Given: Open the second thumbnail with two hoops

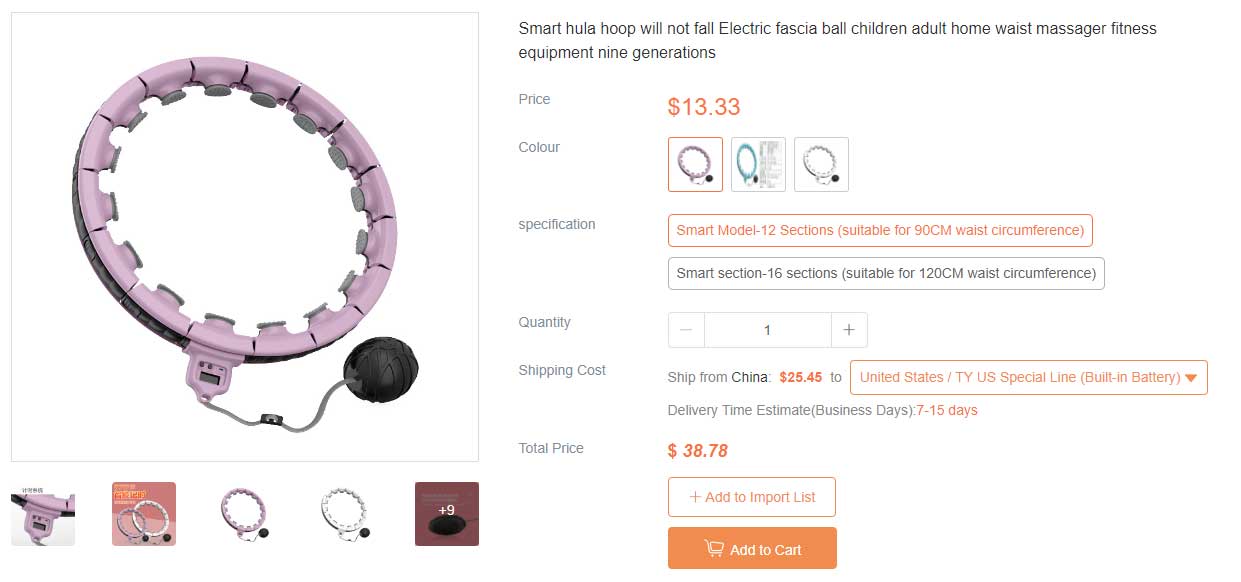Looking at the screenshot, I should [x=144, y=514].
